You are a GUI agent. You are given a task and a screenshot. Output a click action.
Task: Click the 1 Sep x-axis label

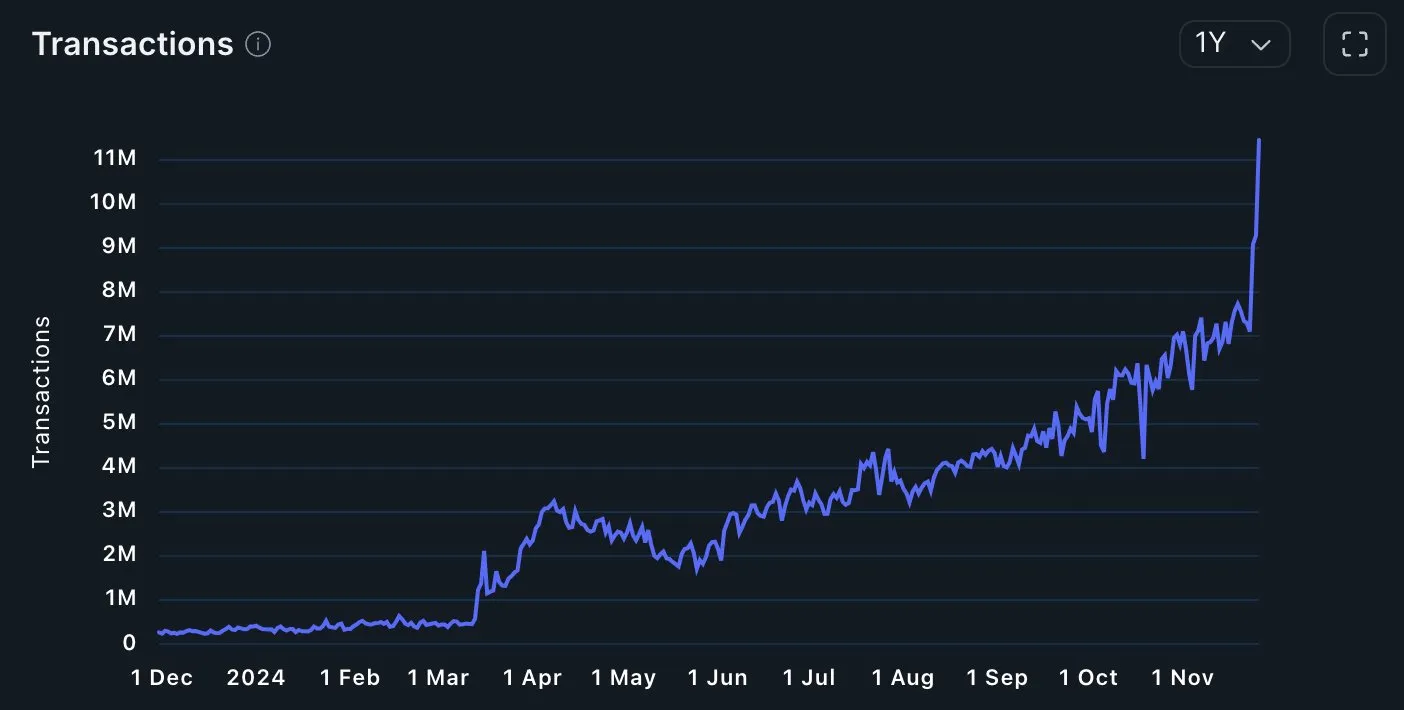click(x=997, y=678)
